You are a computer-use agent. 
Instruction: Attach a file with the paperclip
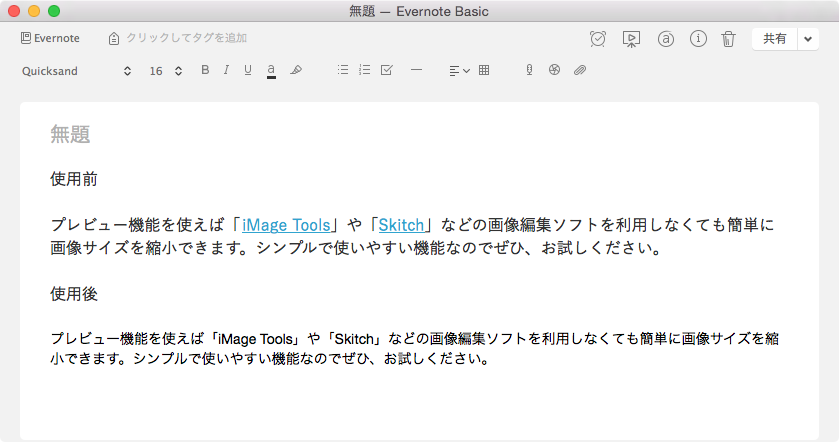pyautogui.click(x=579, y=70)
